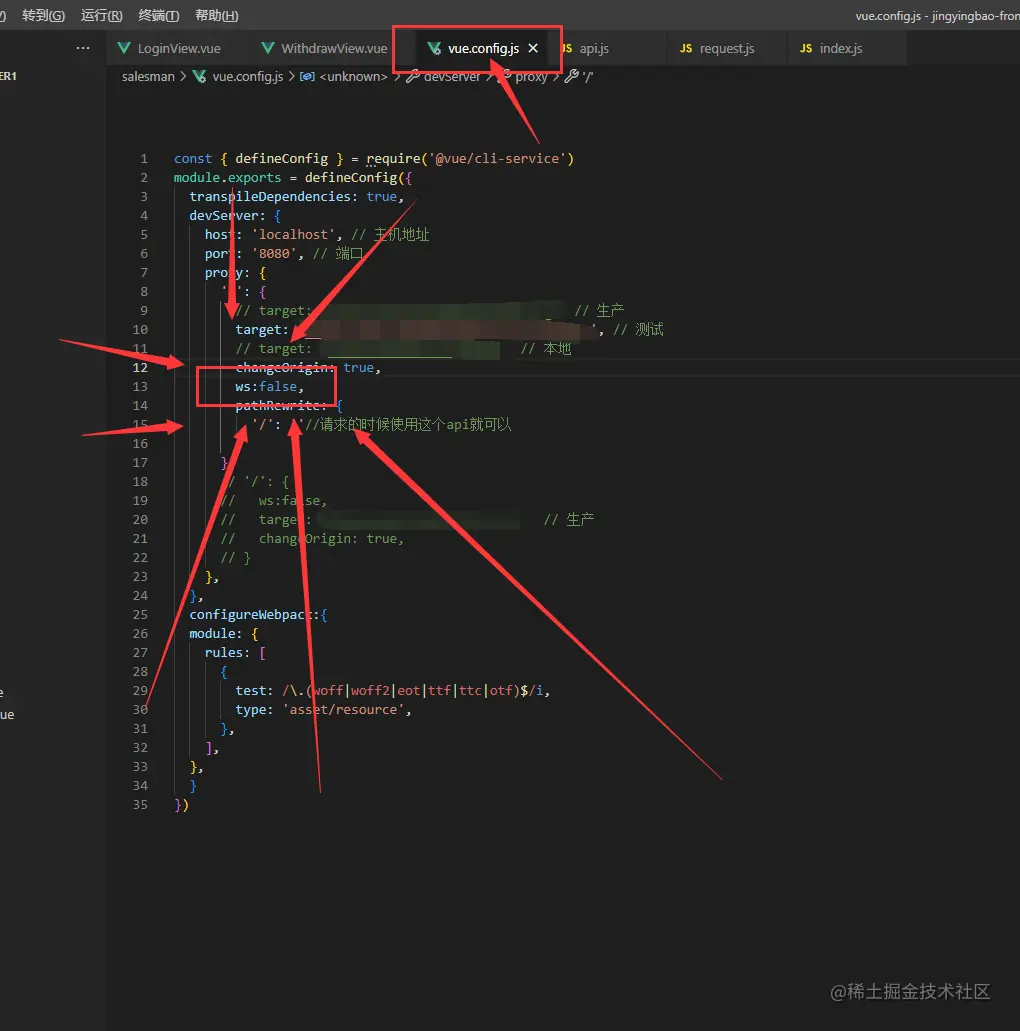Click the JS icon on index.js tab
This screenshot has height=1031, width=1020.
coord(806,49)
